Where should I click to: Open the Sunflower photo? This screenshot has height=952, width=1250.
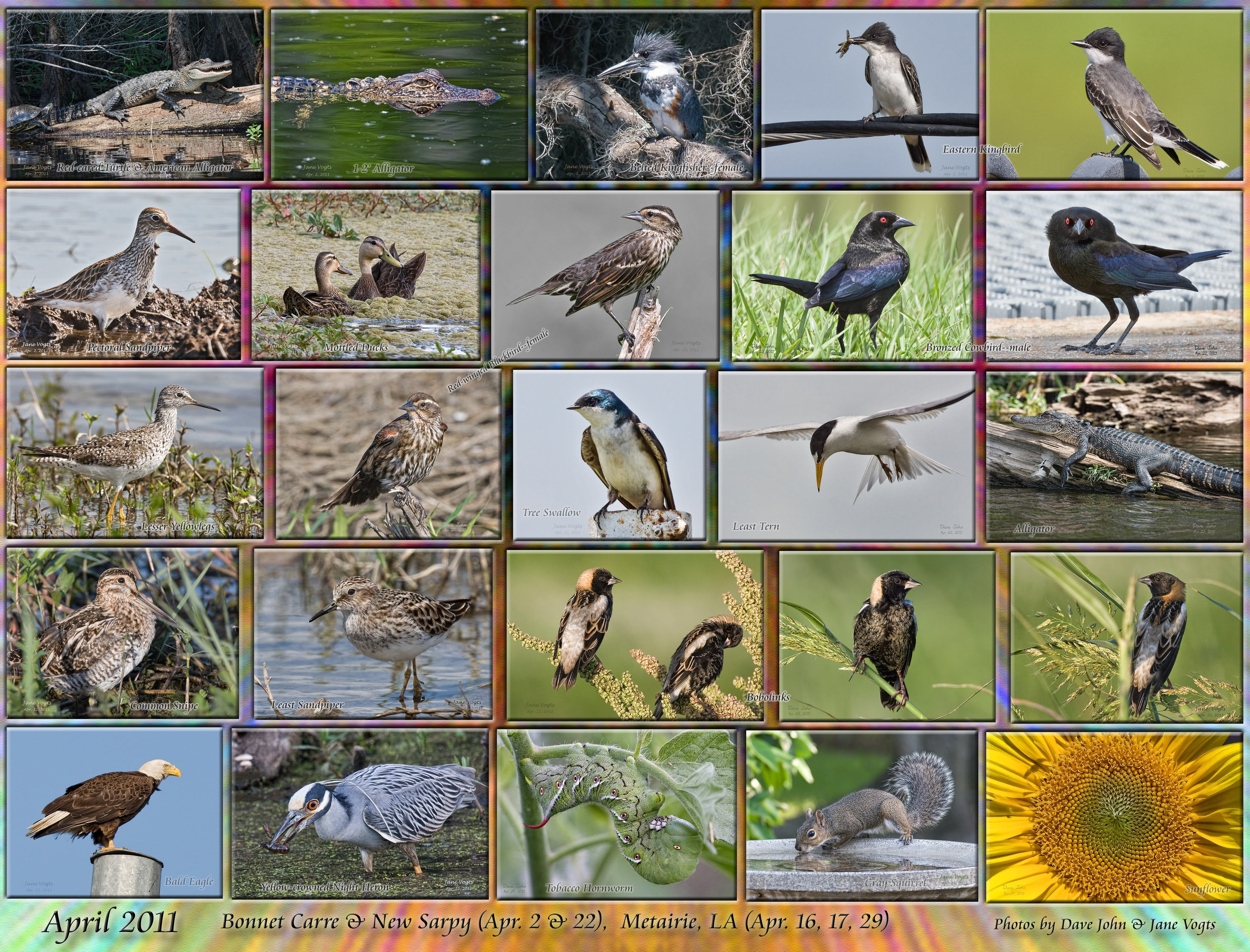coord(1114,816)
